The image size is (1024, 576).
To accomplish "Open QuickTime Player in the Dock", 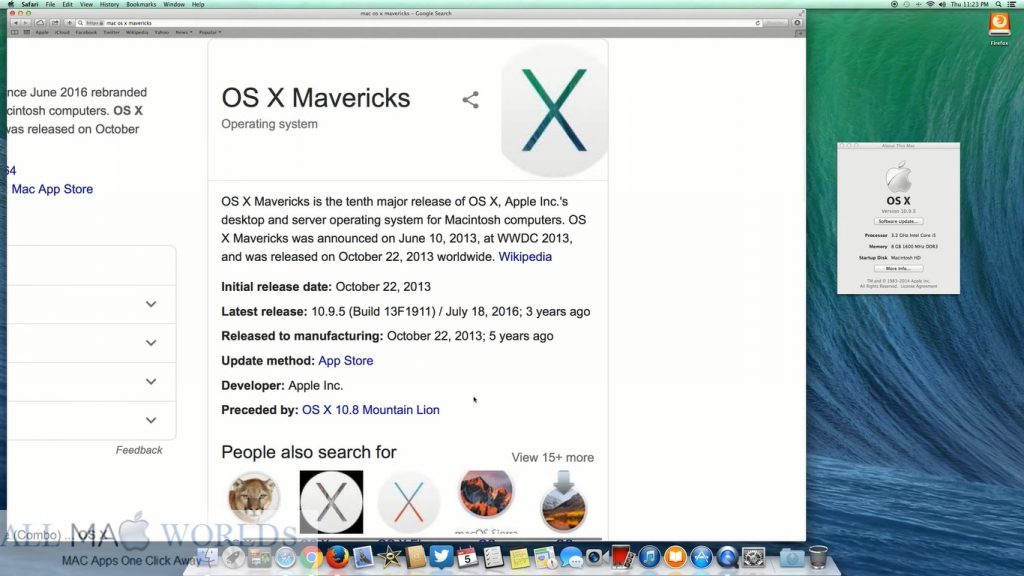I will 727,557.
